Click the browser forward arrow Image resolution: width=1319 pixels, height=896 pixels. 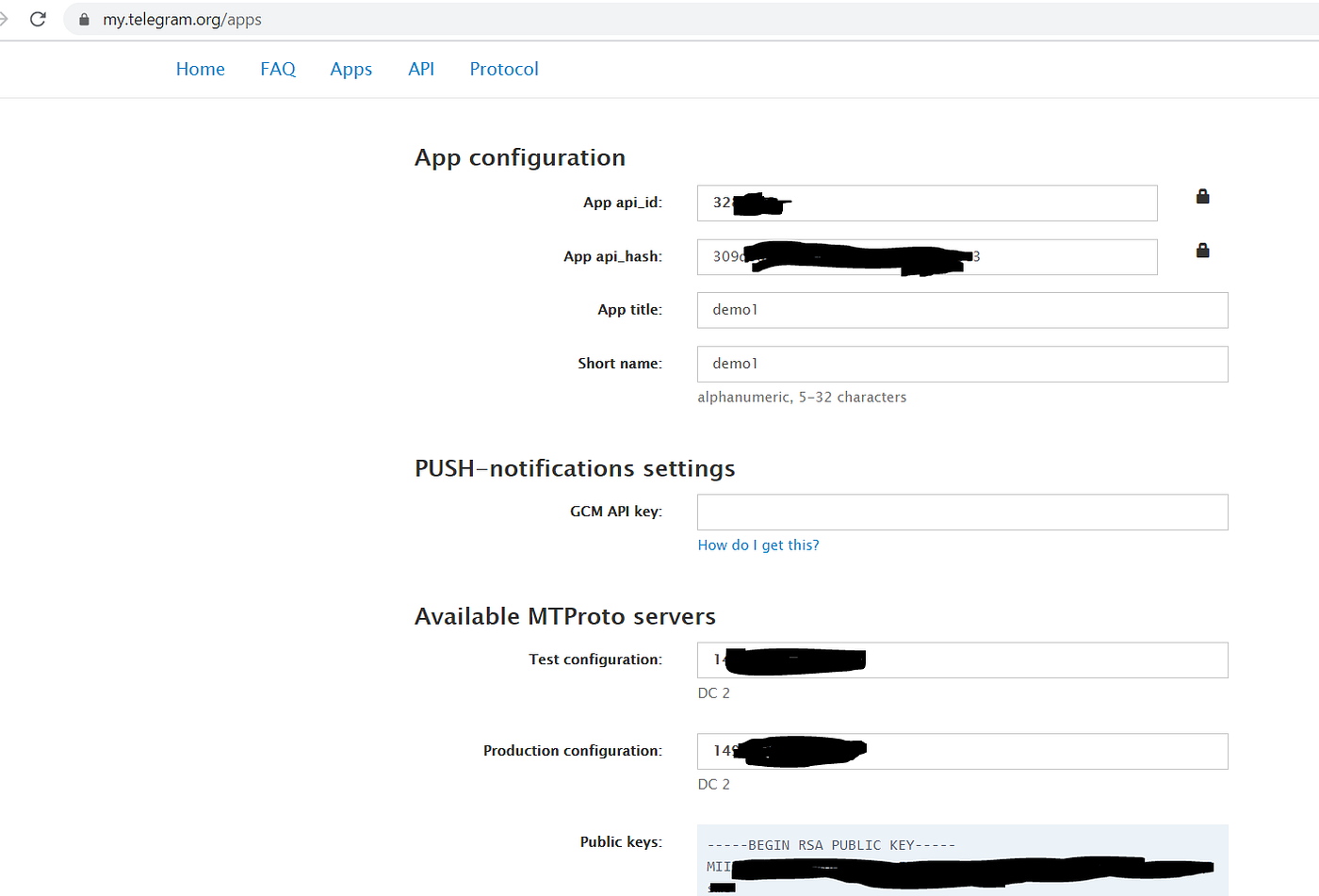[3, 19]
